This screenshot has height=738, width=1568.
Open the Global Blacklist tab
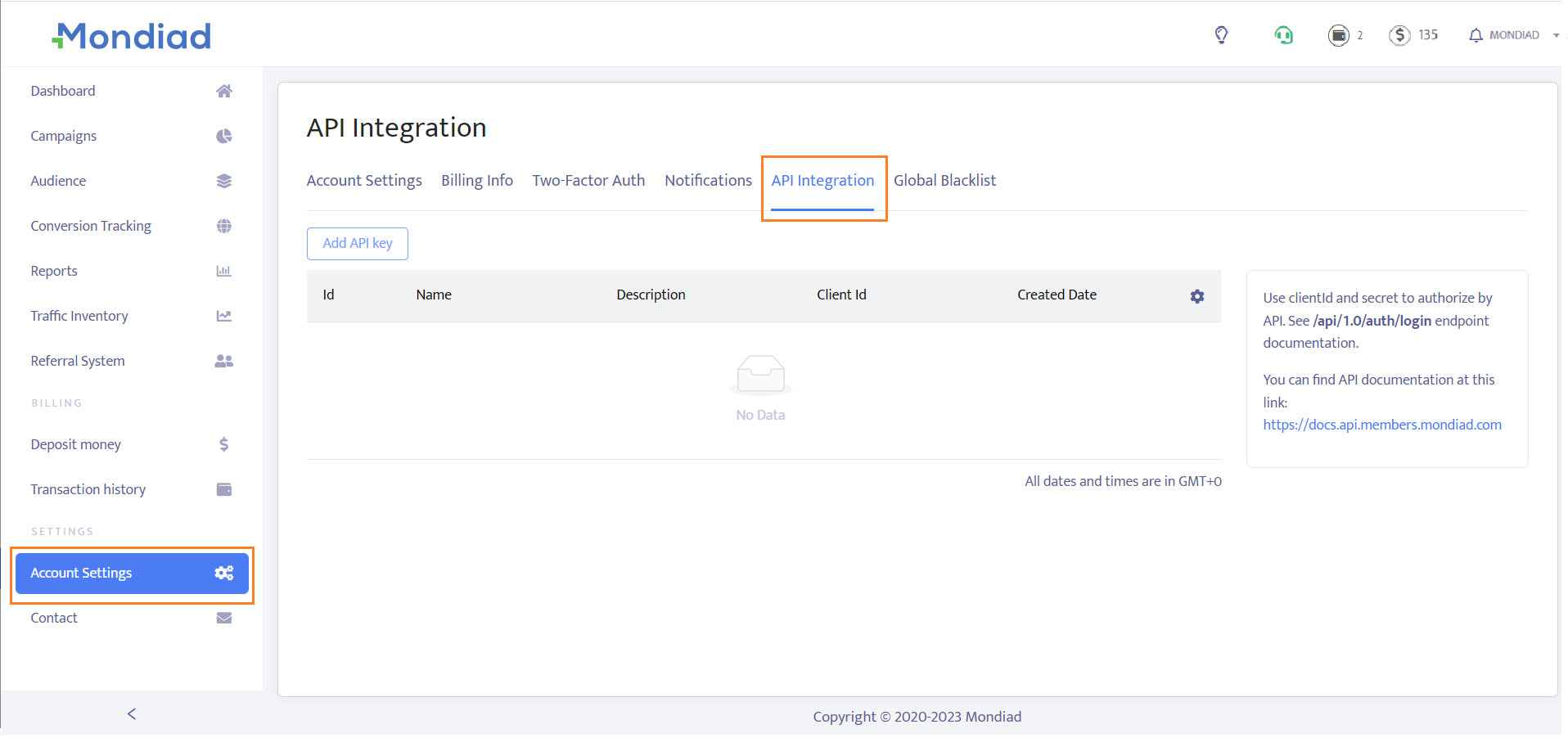point(944,181)
